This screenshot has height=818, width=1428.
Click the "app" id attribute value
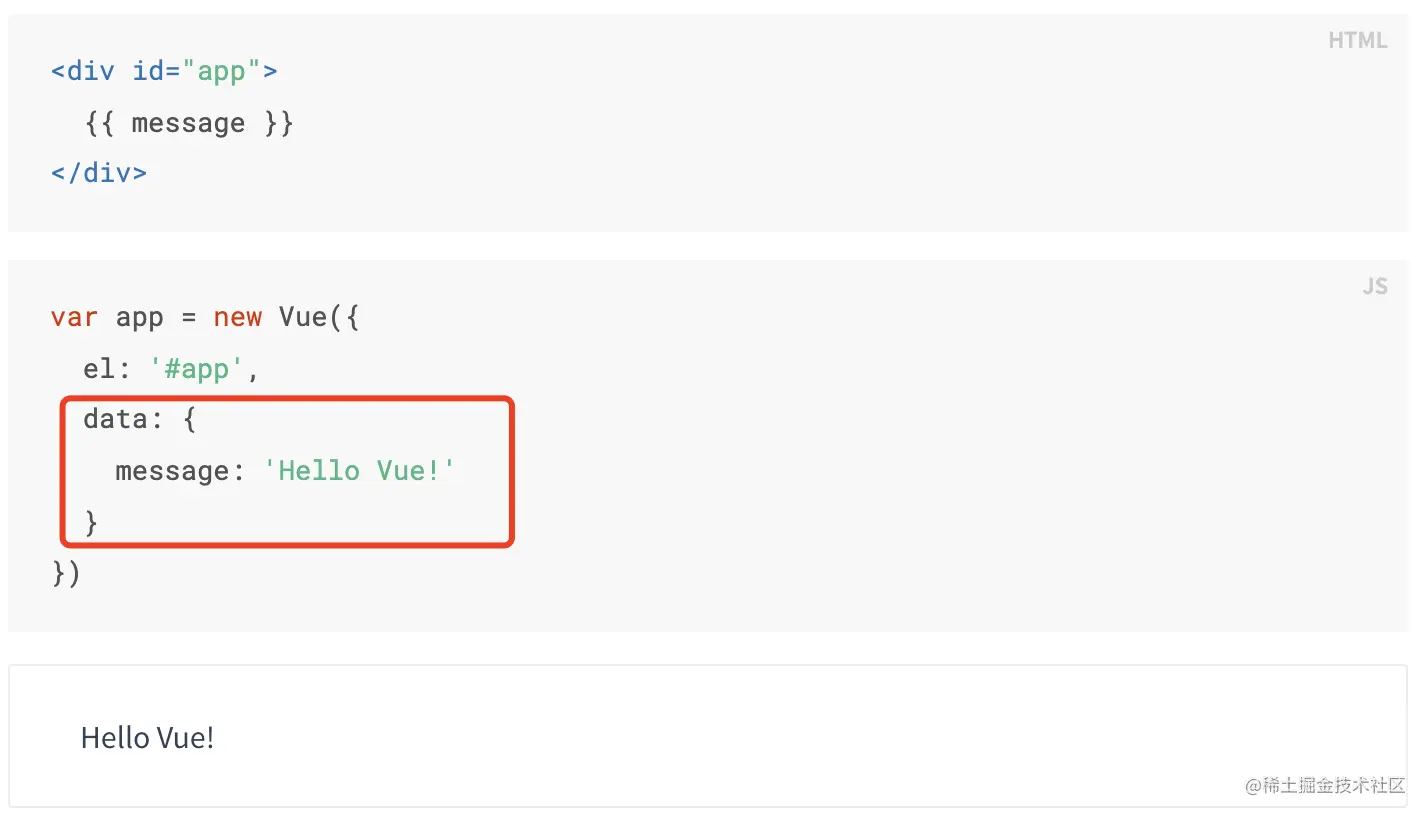coord(221,71)
